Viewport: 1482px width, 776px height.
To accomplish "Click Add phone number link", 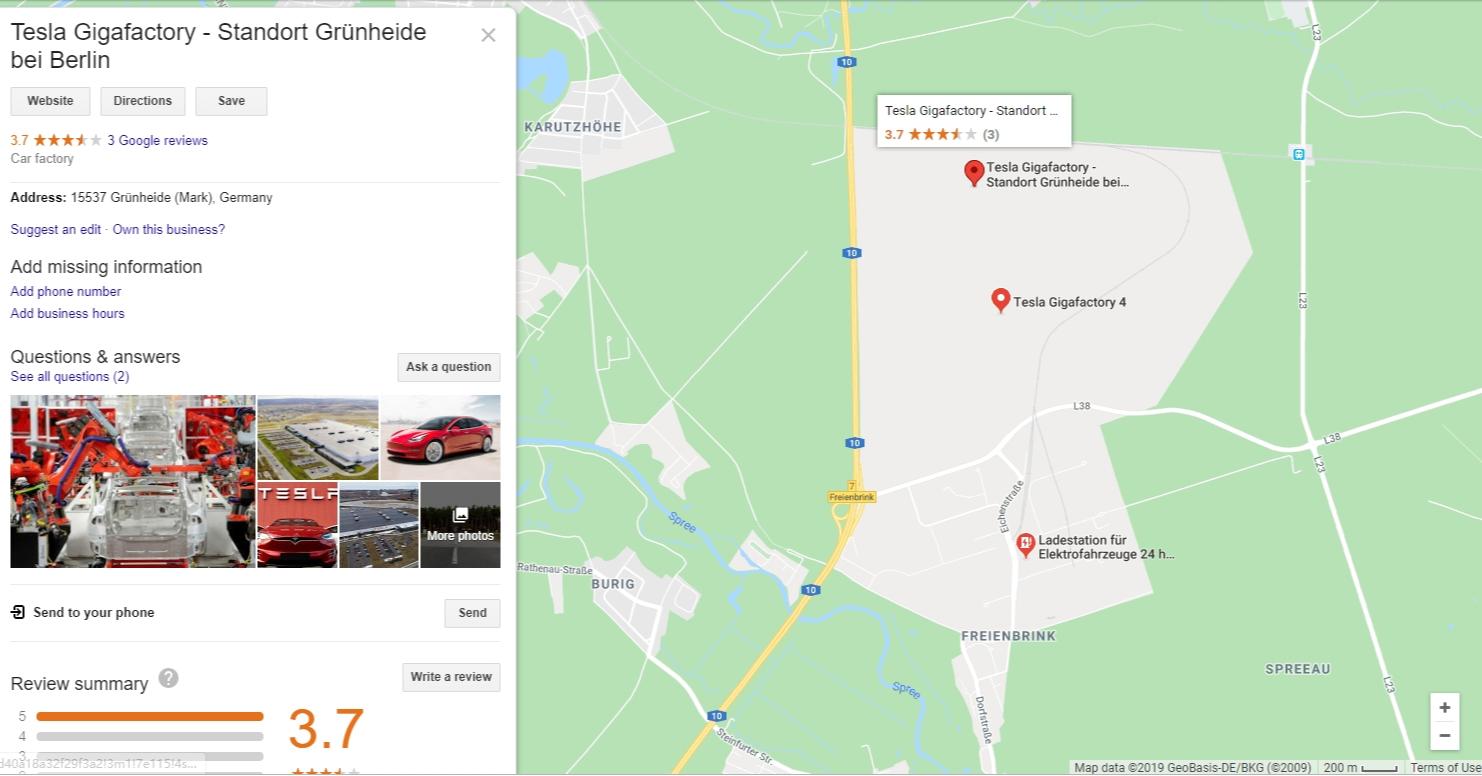I will (x=66, y=292).
